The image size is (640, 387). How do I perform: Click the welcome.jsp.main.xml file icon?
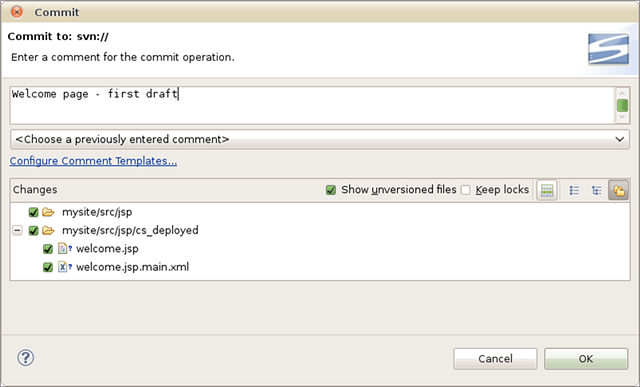coord(64,267)
